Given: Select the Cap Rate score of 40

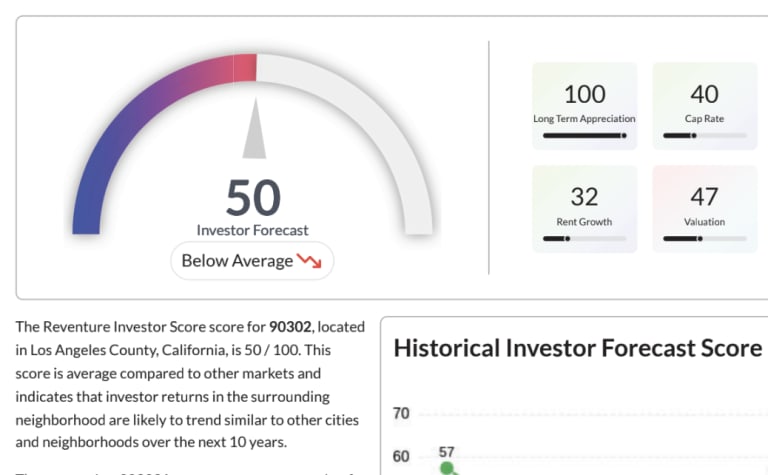Looking at the screenshot, I should pos(704,94).
